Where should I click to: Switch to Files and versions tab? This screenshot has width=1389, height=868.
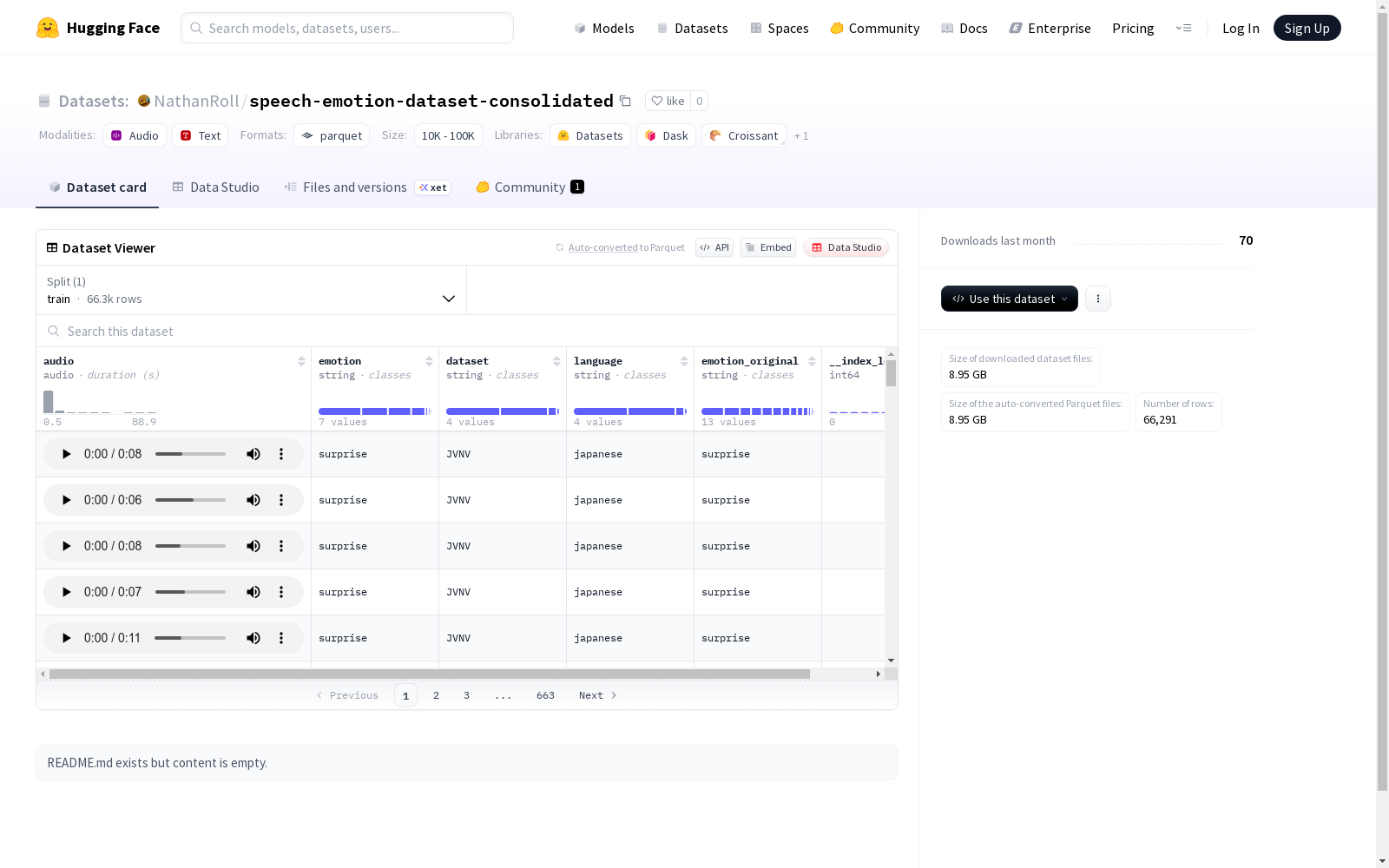pyautogui.click(x=367, y=187)
